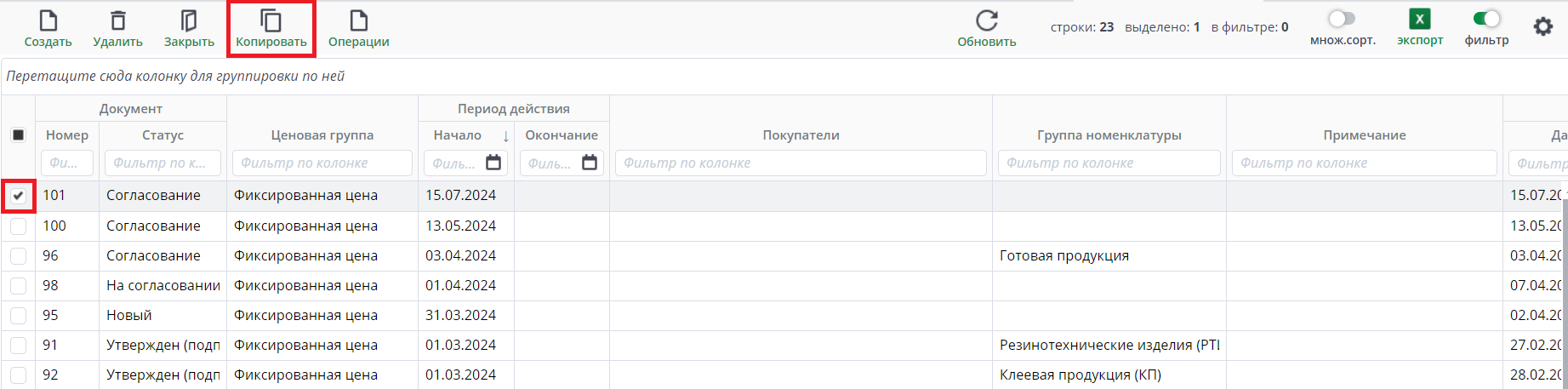Viewport: 1568px width, 389px height.
Task: Click the Удалить trash icon
Action: [118, 20]
